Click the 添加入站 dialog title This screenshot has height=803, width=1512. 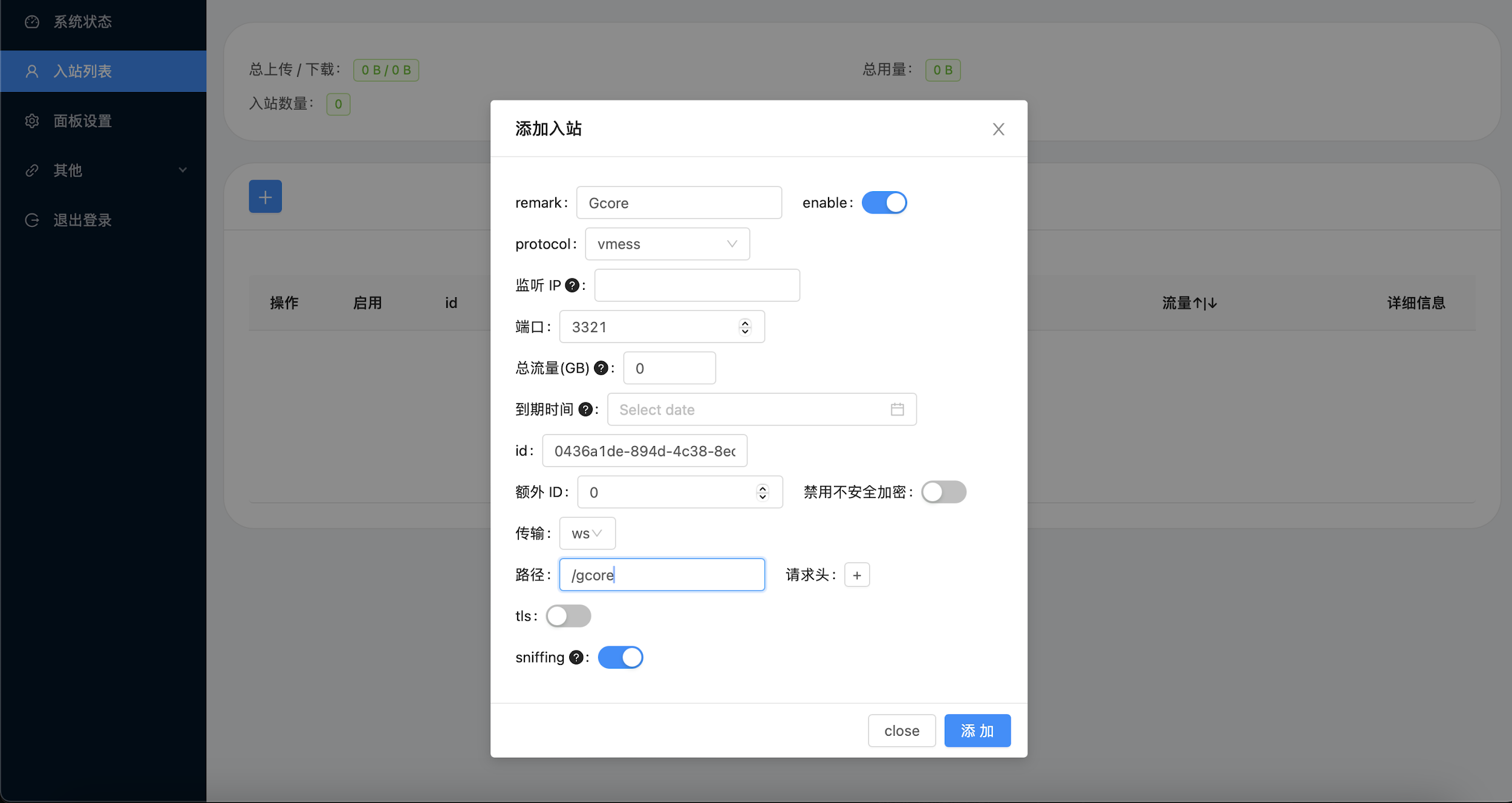tap(549, 129)
